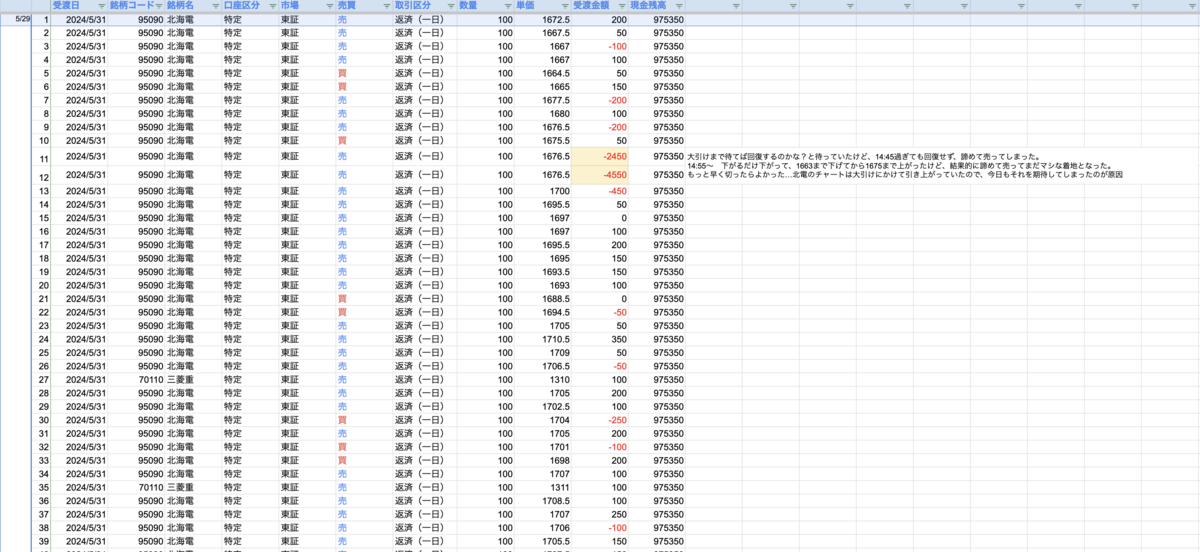Select the 東証 market cell in row 3
Screen dimensions: 1200x552
click(307, 46)
